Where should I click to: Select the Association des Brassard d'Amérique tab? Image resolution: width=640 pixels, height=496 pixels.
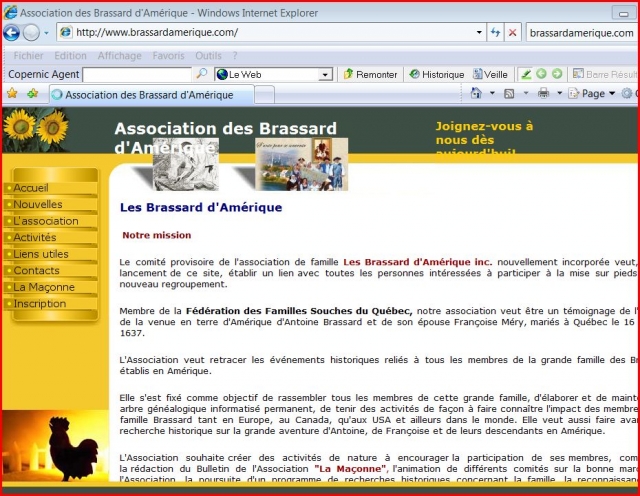151,95
